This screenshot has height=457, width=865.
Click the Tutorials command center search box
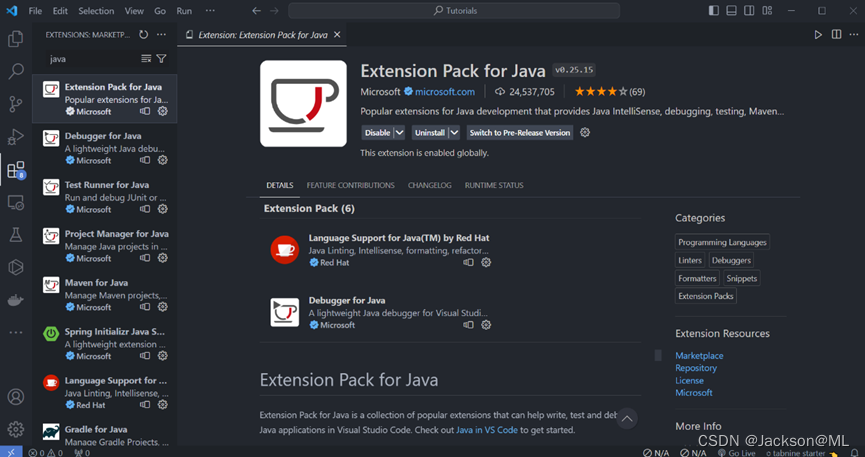tap(454, 10)
